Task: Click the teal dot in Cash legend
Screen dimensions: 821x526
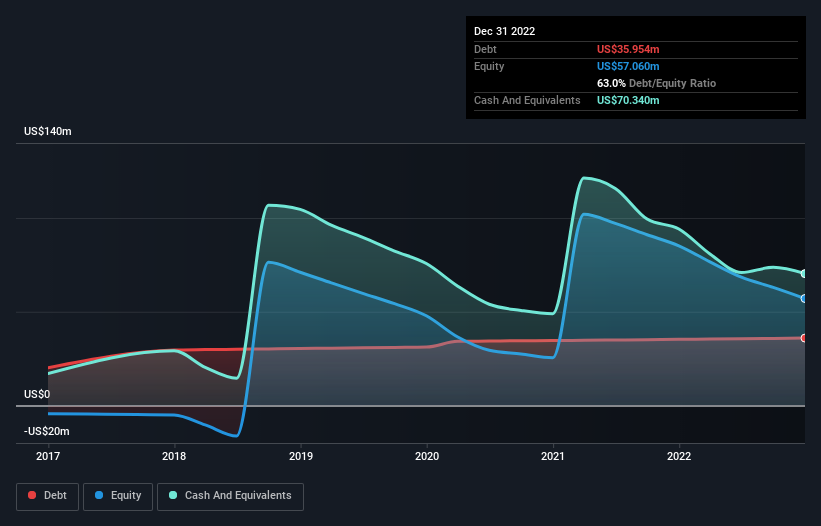Action: 173,495
